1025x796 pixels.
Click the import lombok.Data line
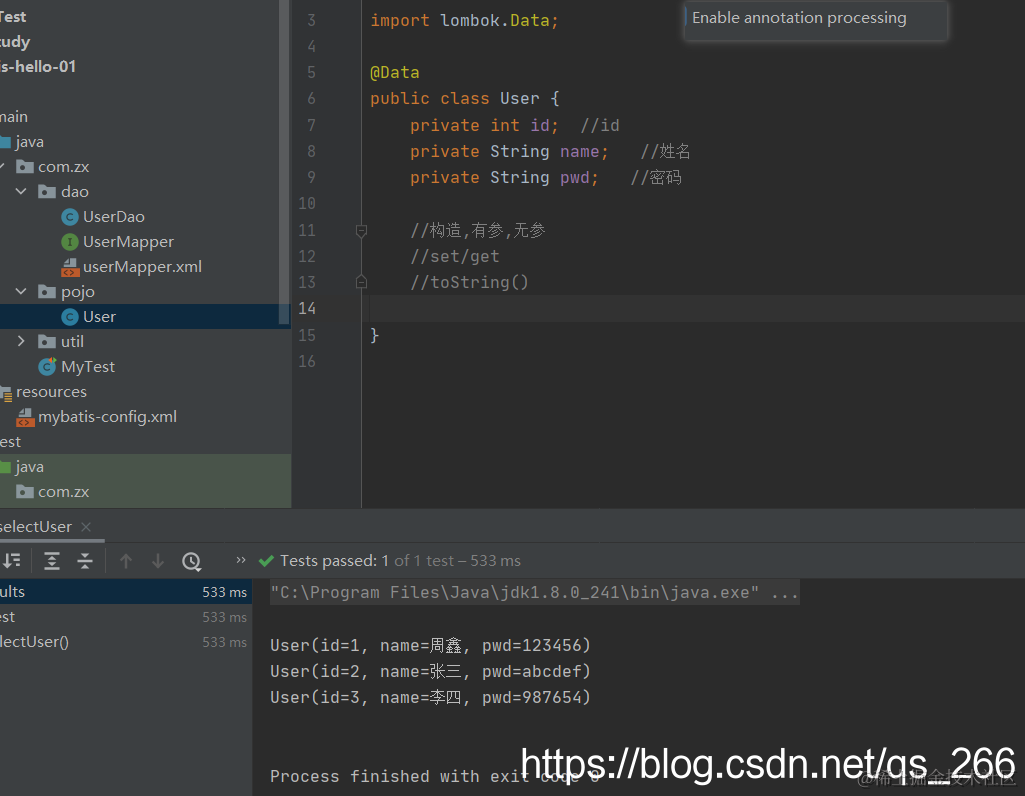[x=464, y=20]
